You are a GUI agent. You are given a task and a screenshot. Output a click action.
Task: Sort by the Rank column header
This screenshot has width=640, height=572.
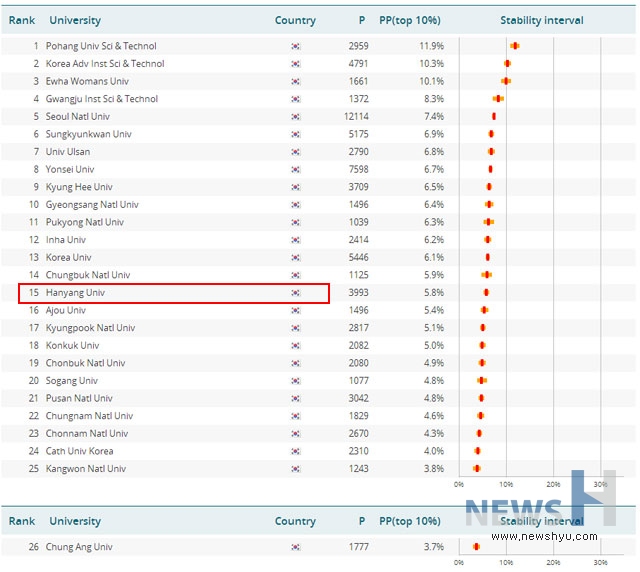coord(22,20)
